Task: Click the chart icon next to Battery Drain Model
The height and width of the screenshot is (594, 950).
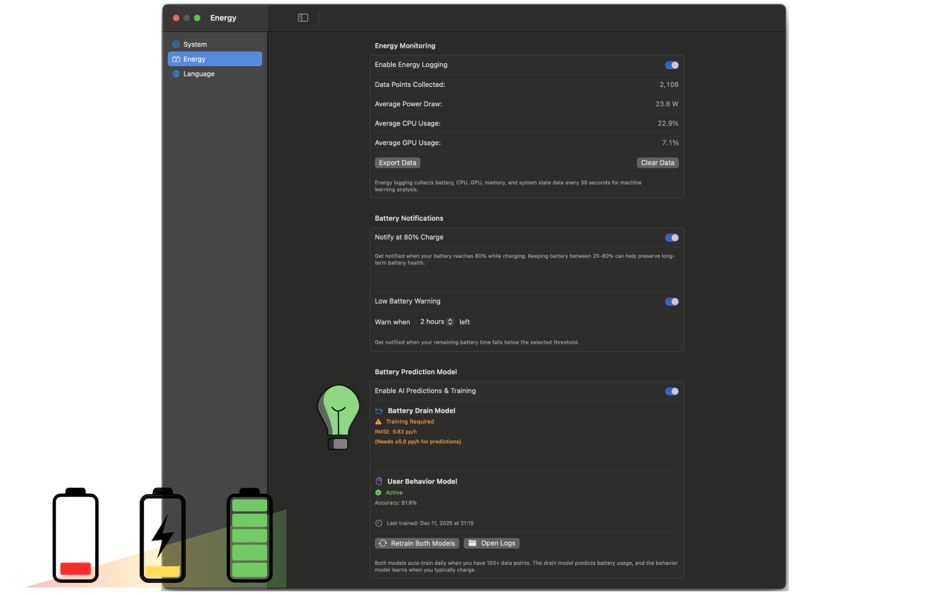Action: [378, 410]
